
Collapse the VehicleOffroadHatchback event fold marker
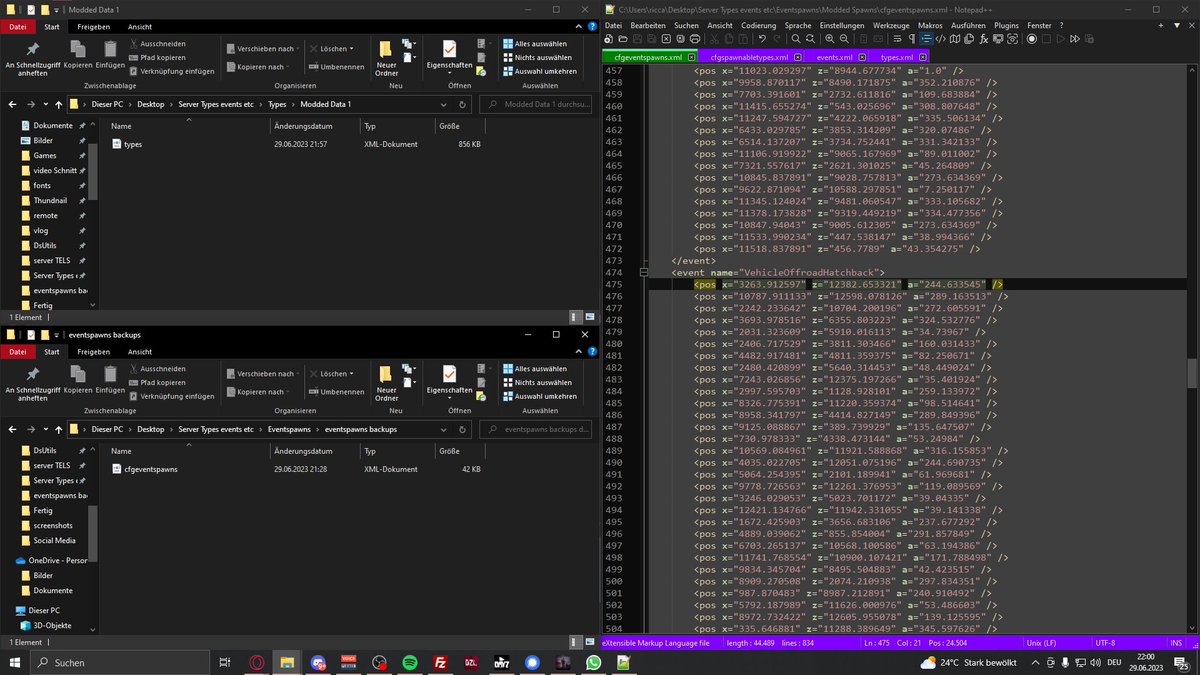click(646, 272)
